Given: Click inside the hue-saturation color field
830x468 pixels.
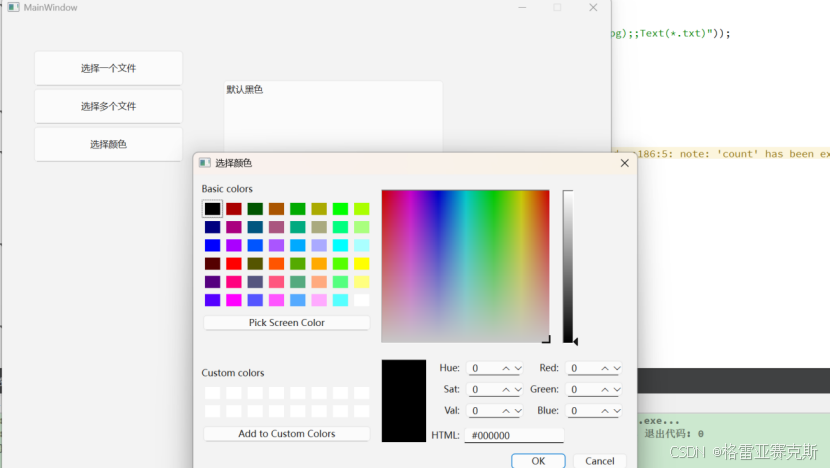Looking at the screenshot, I should (x=465, y=266).
